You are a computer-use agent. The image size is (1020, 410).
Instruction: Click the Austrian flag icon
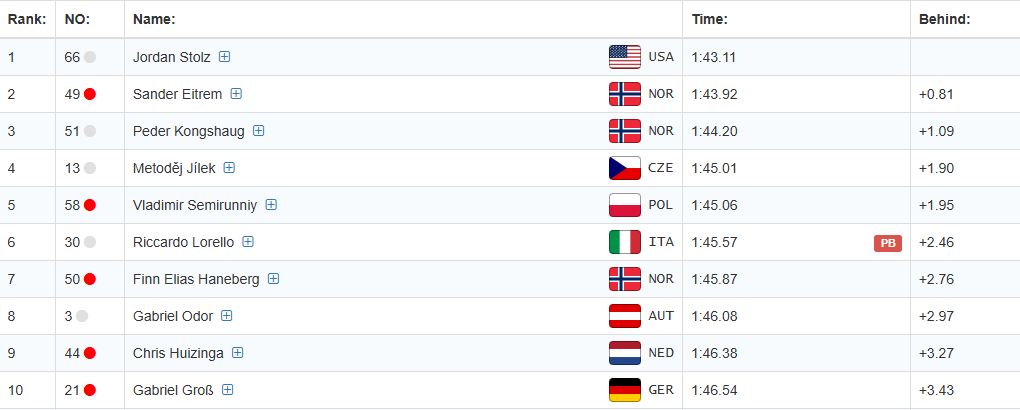[624, 316]
